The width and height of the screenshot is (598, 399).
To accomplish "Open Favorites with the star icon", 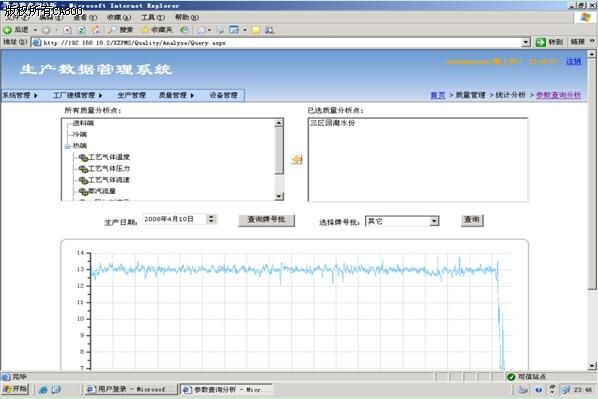I will (x=145, y=30).
